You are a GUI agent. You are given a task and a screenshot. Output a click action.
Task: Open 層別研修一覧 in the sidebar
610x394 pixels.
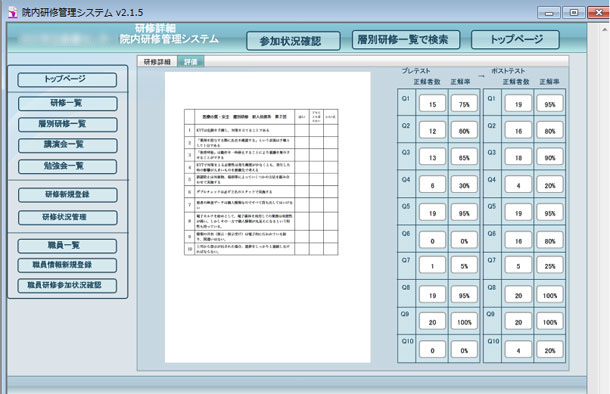[67, 124]
